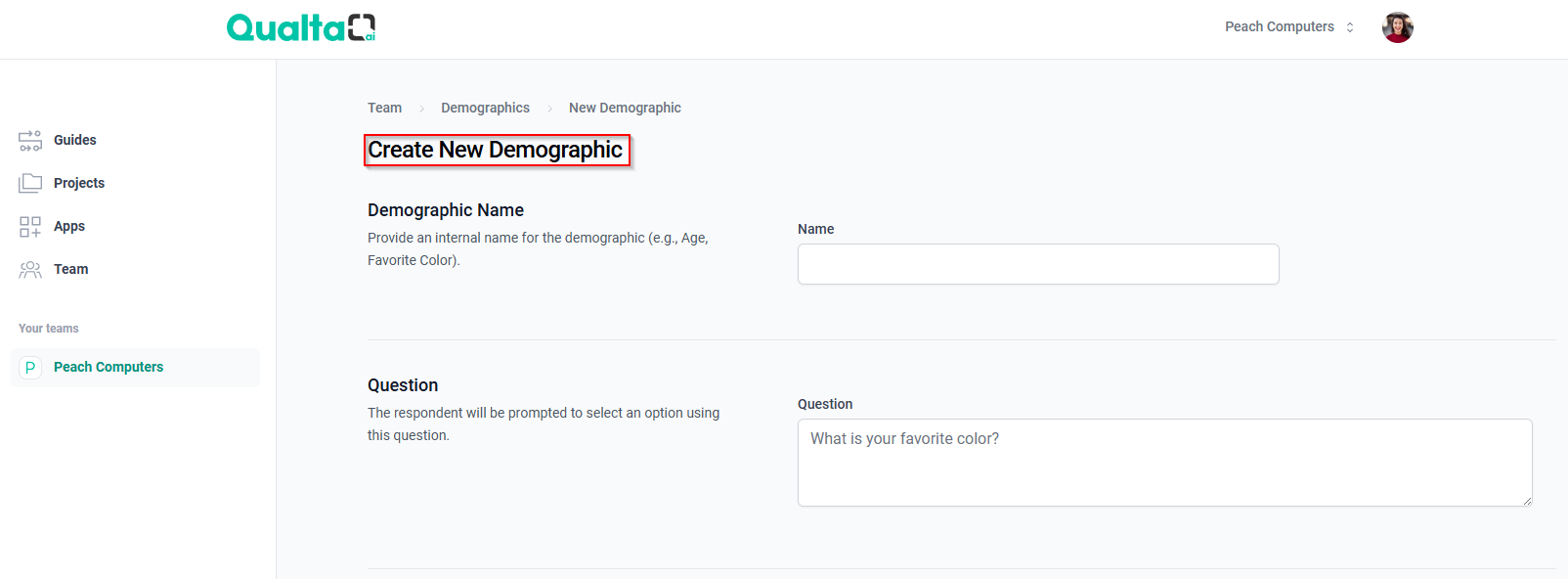Open the user avatar profile menu

click(x=1397, y=27)
